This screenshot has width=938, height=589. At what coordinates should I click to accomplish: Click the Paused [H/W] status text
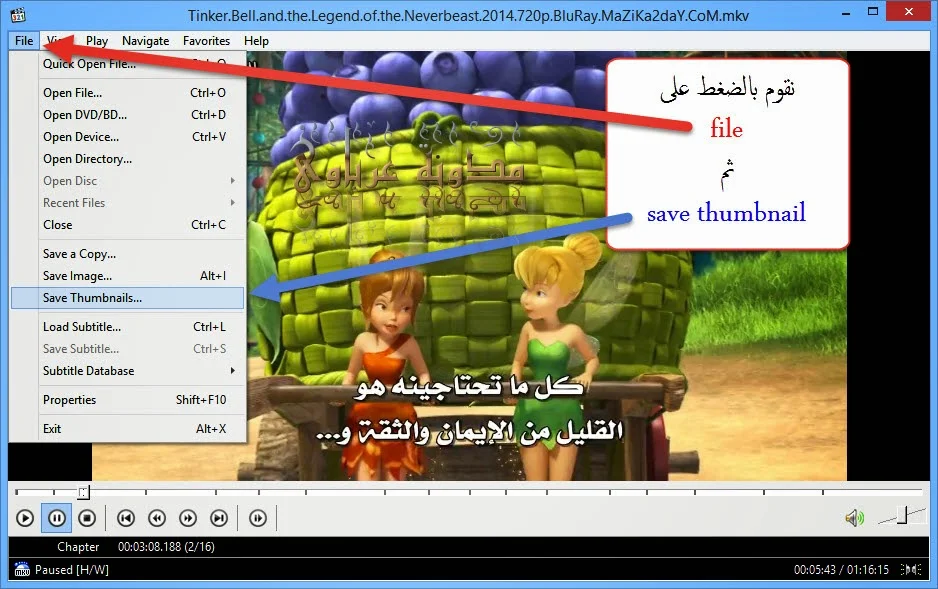click(x=72, y=569)
